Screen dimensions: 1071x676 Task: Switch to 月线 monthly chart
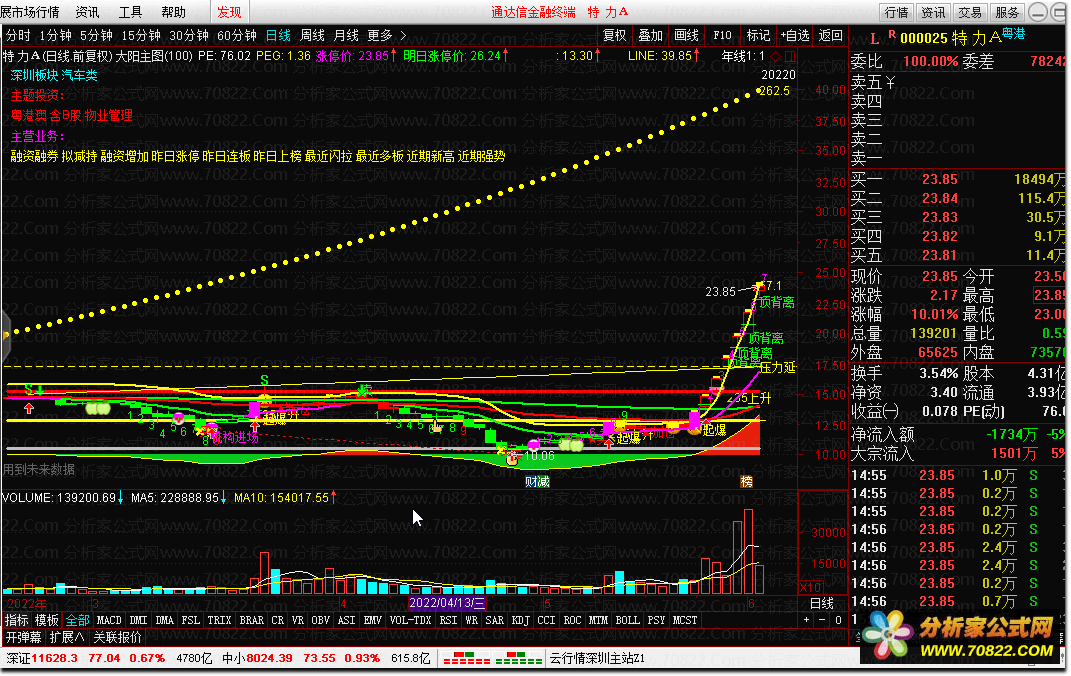(346, 36)
